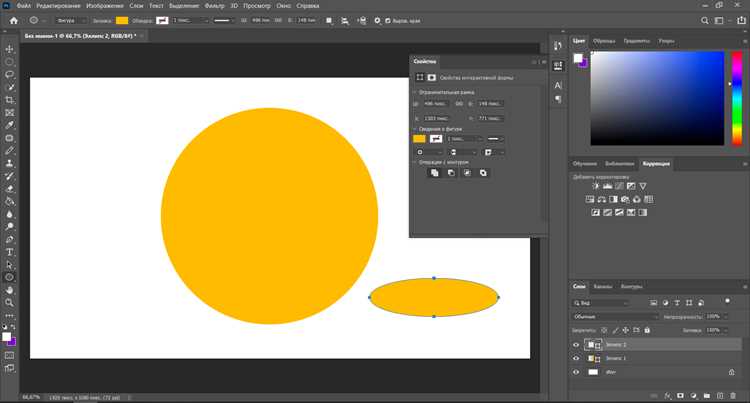Select the Ellipse 1 layer row

point(656,358)
